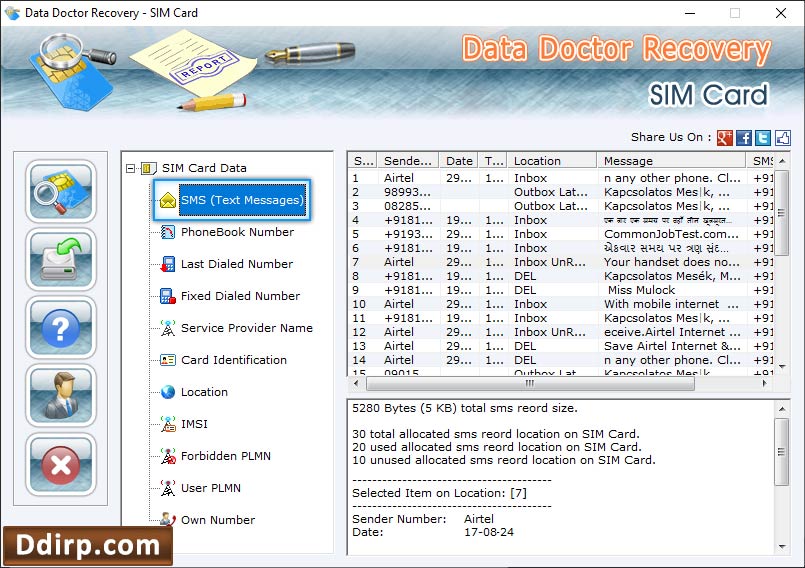Viewport: 805px width, 568px height.
Task: Click the table horizontal scrollbar thumb
Action: 530,383
